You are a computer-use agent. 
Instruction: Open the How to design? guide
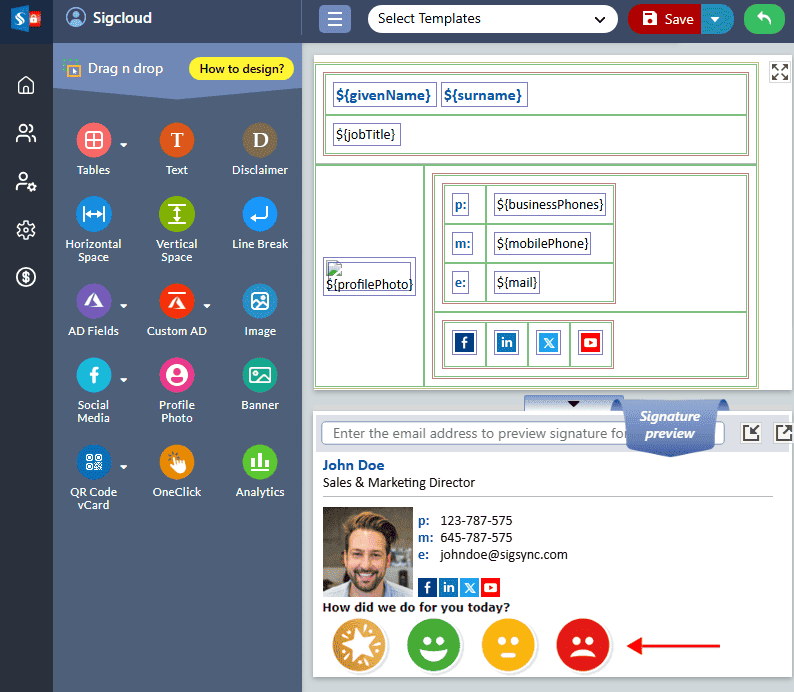click(241, 69)
